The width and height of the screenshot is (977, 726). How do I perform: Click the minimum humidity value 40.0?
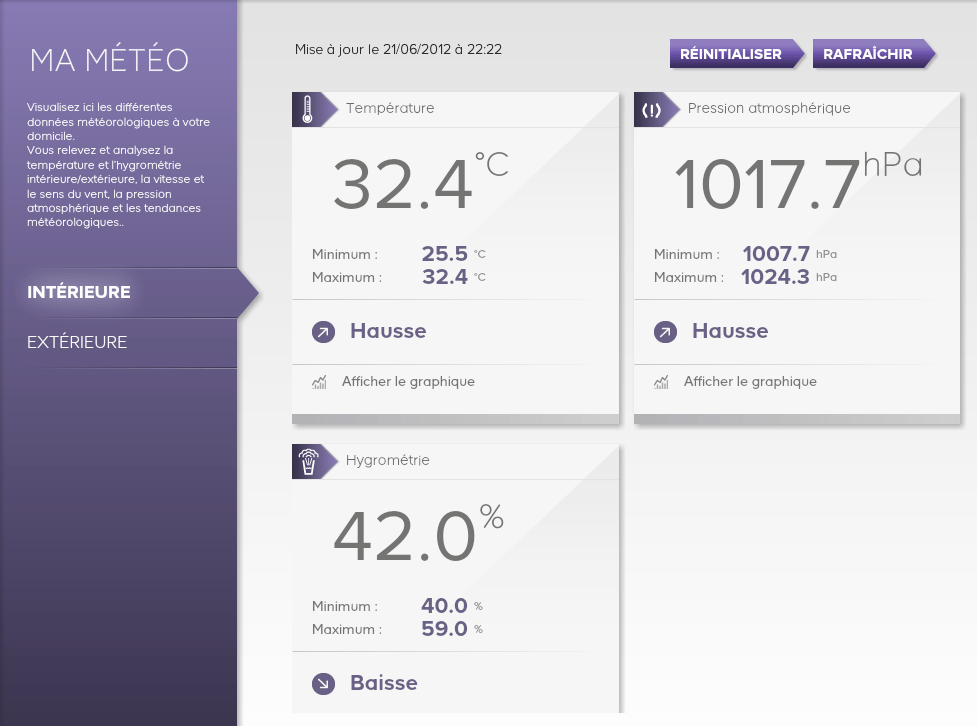444,606
